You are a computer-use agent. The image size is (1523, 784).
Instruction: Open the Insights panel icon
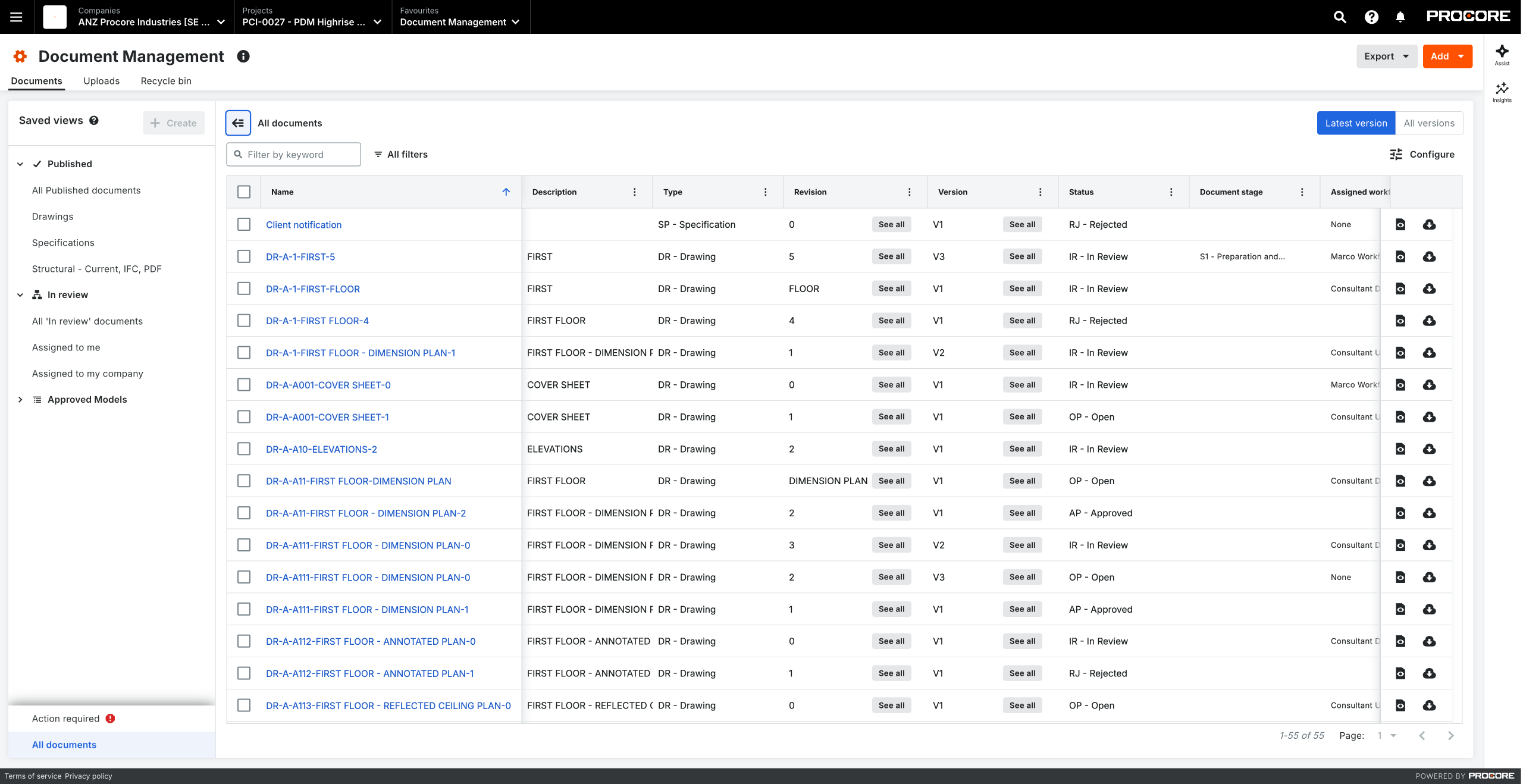point(1502,92)
